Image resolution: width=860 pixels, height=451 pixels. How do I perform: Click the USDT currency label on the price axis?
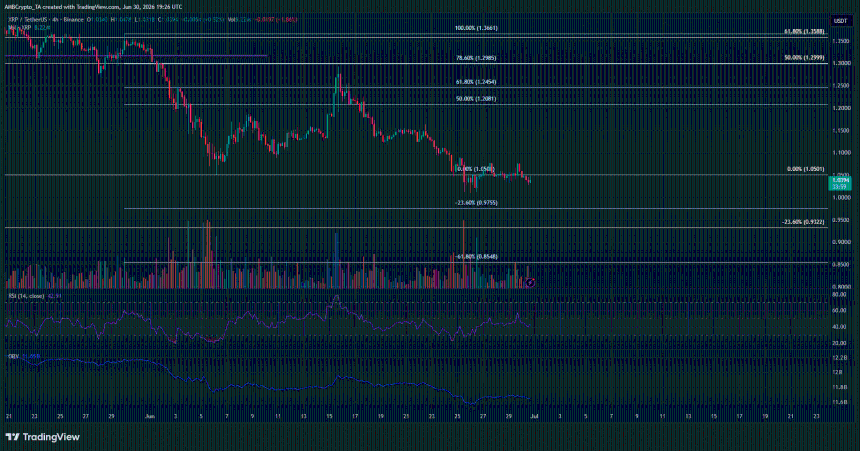point(840,21)
